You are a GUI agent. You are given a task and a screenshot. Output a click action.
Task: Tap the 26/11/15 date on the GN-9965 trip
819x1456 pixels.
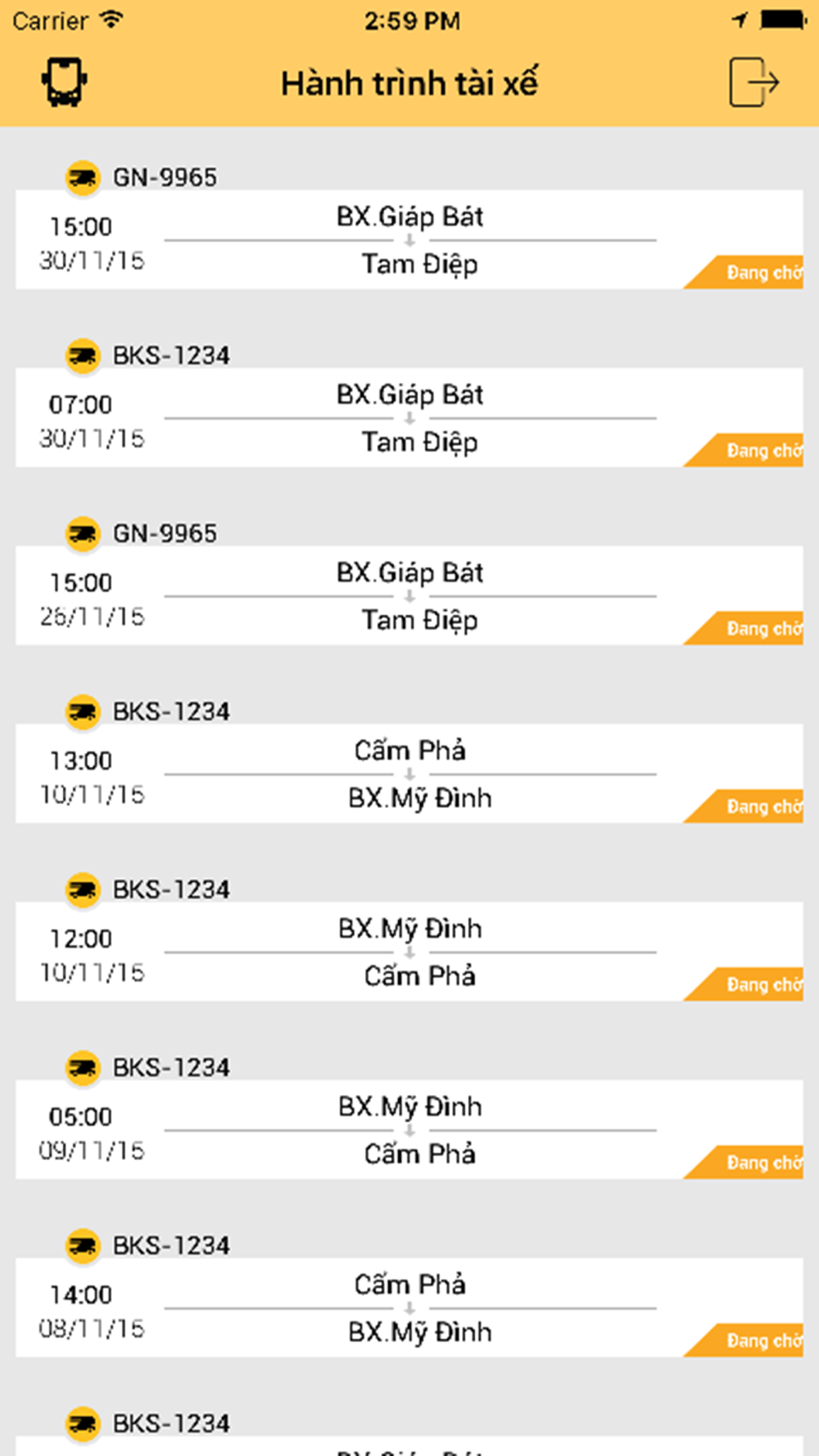[93, 617]
